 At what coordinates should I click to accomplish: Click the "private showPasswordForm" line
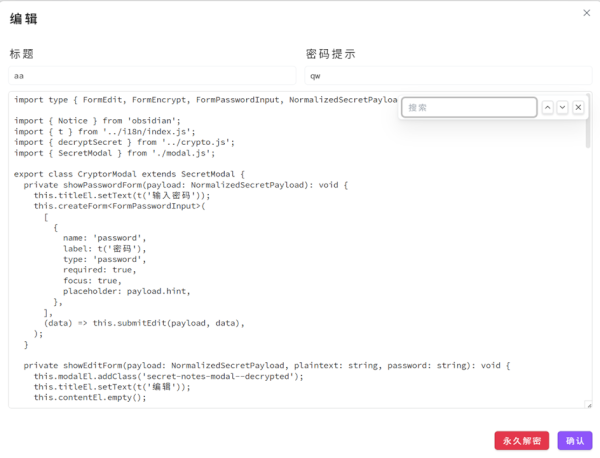click(186, 185)
